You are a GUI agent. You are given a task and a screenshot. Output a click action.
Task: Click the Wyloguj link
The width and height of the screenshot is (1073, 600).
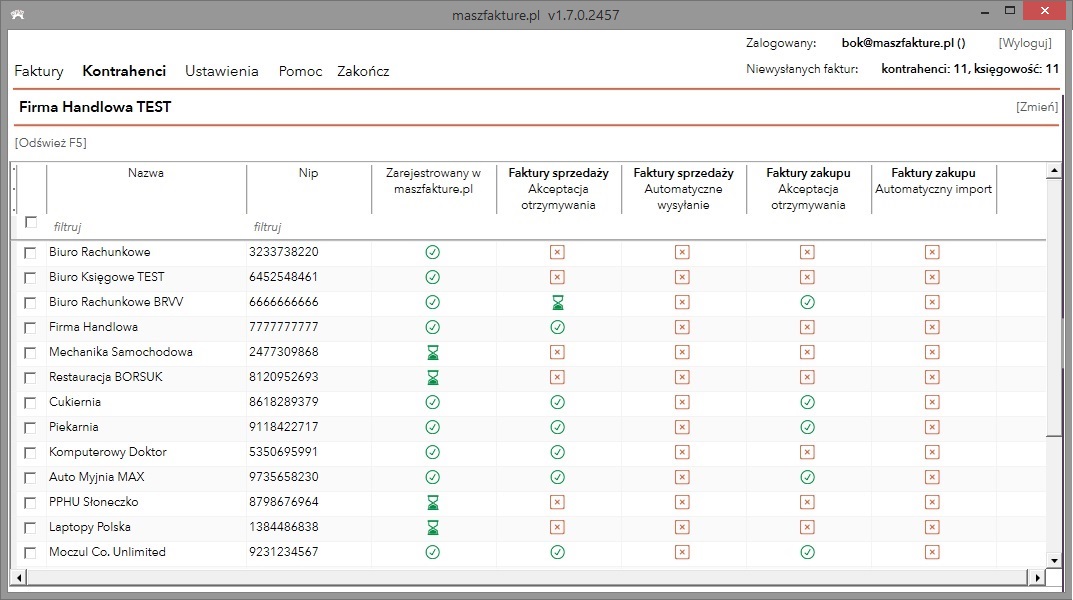[1025, 43]
